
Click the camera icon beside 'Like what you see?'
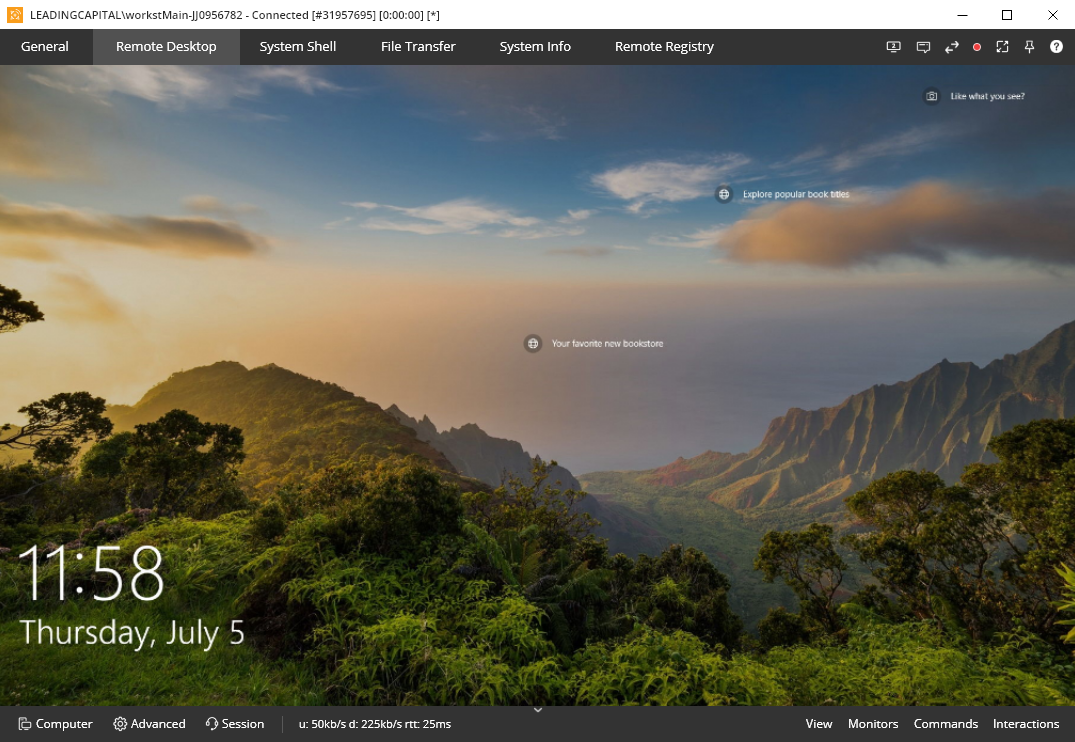coord(932,96)
